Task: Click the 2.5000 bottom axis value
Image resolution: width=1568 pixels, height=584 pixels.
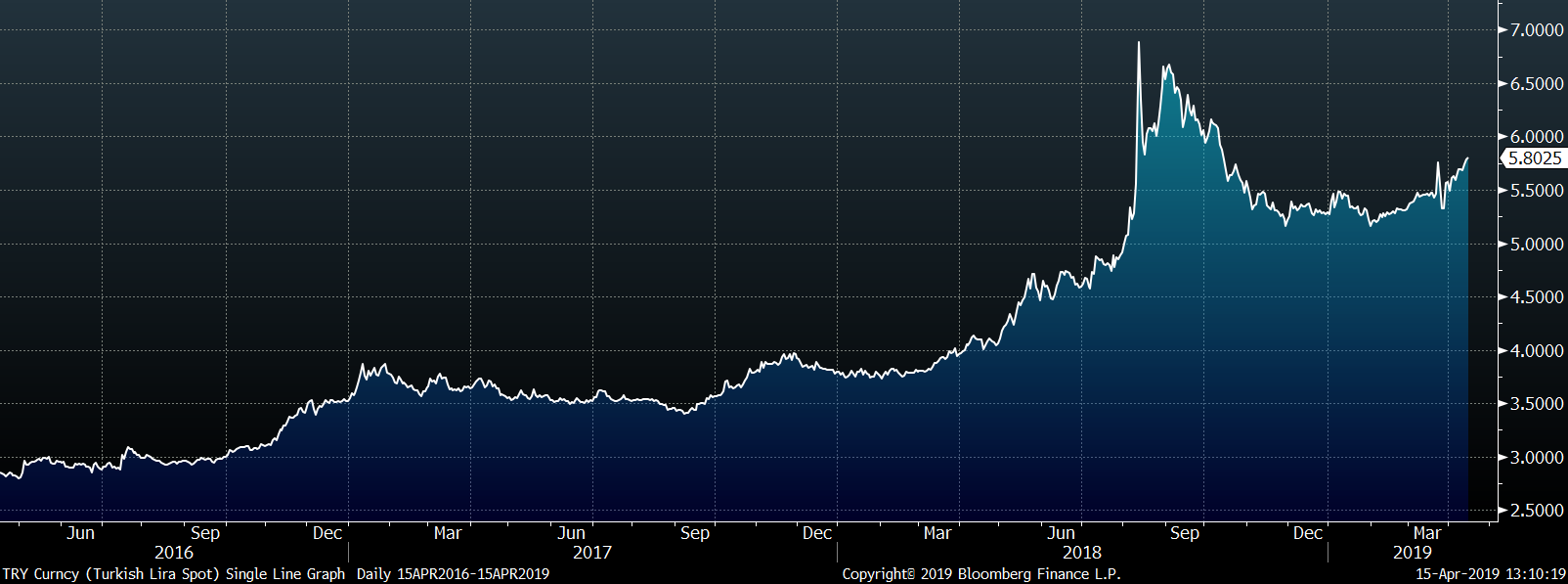Action: coord(1536,511)
